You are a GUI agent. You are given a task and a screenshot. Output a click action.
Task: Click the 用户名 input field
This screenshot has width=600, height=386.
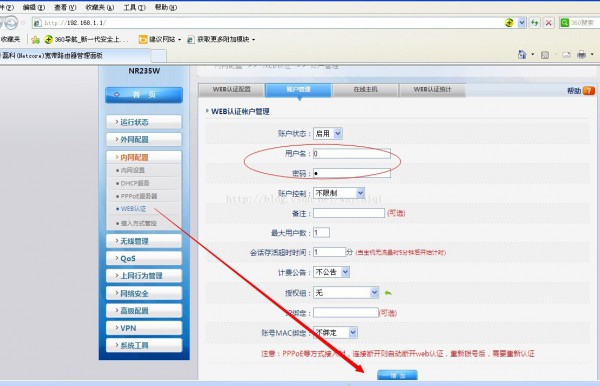tap(352, 153)
